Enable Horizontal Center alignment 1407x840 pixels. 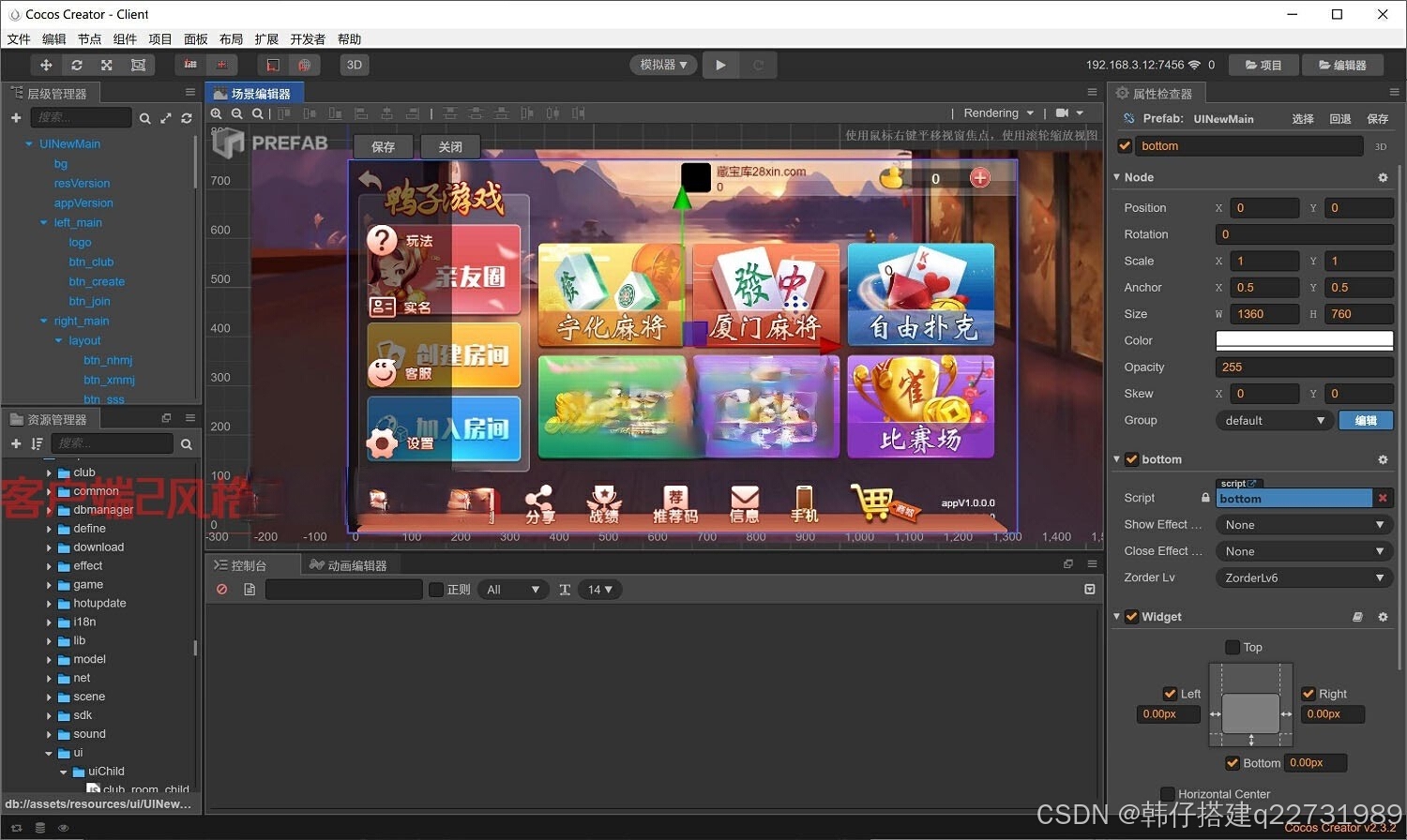pos(1168,794)
